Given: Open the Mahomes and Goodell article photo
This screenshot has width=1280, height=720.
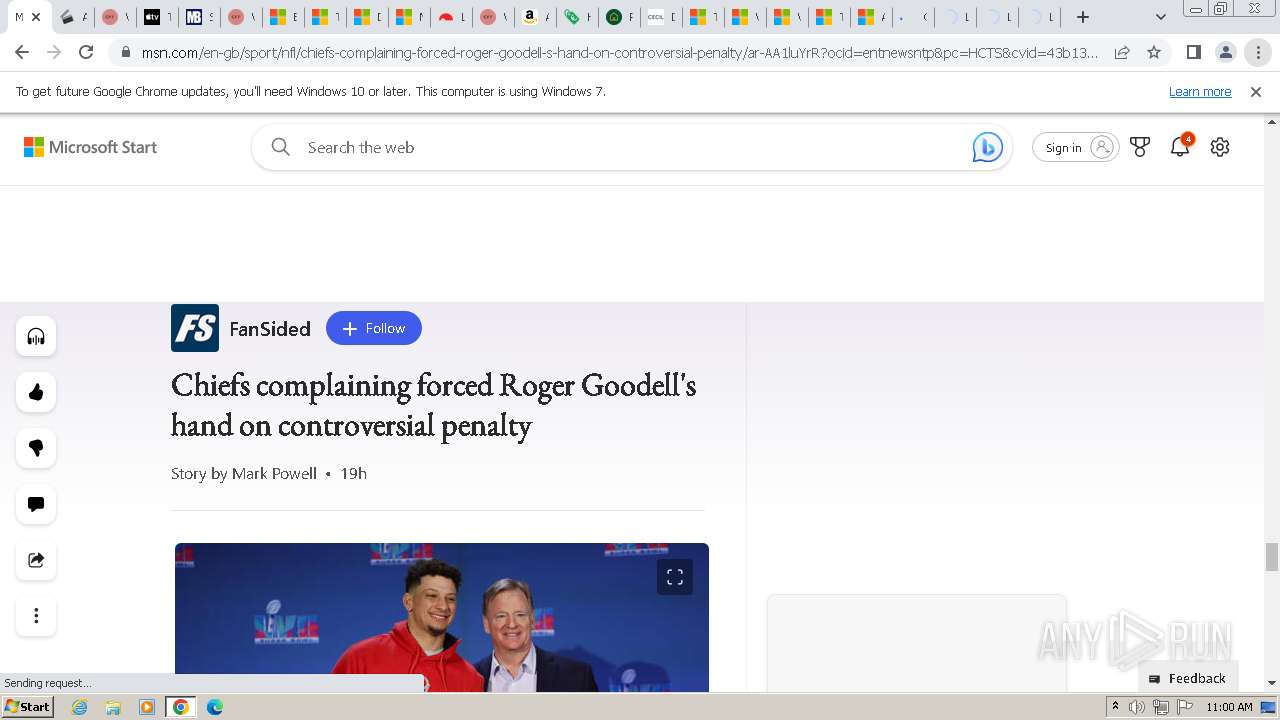Looking at the screenshot, I should click(442, 617).
